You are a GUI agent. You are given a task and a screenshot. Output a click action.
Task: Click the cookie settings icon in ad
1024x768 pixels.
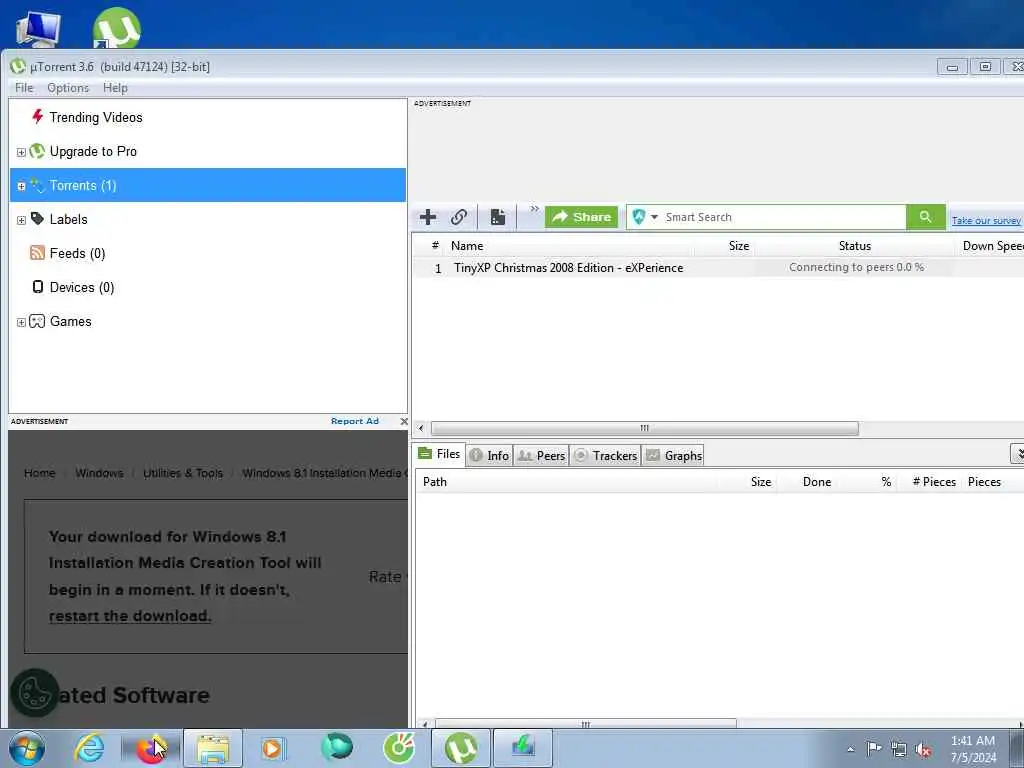tap(35, 693)
